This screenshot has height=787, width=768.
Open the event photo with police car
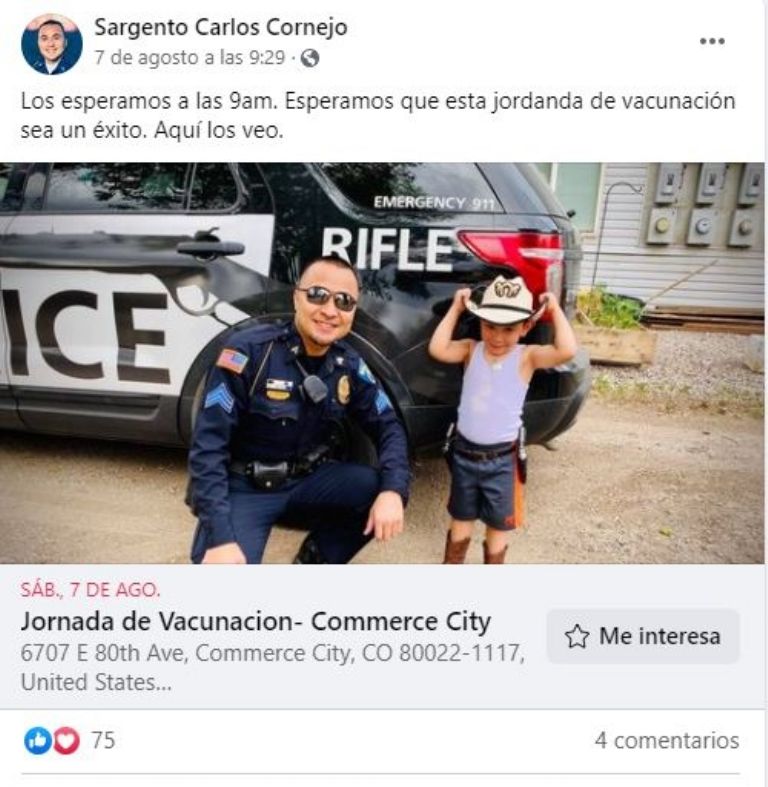tap(382, 363)
